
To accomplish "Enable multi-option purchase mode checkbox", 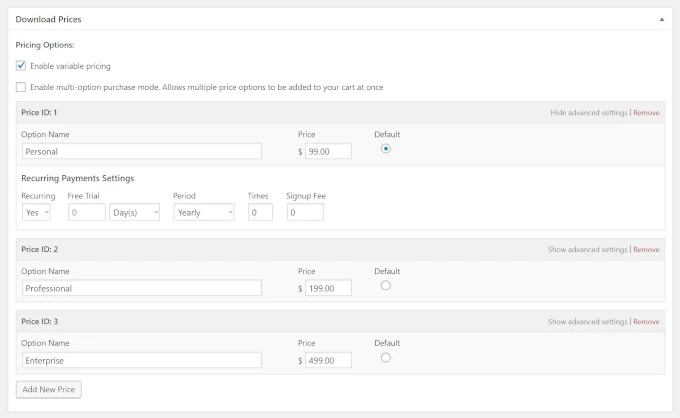I will (x=21, y=87).
